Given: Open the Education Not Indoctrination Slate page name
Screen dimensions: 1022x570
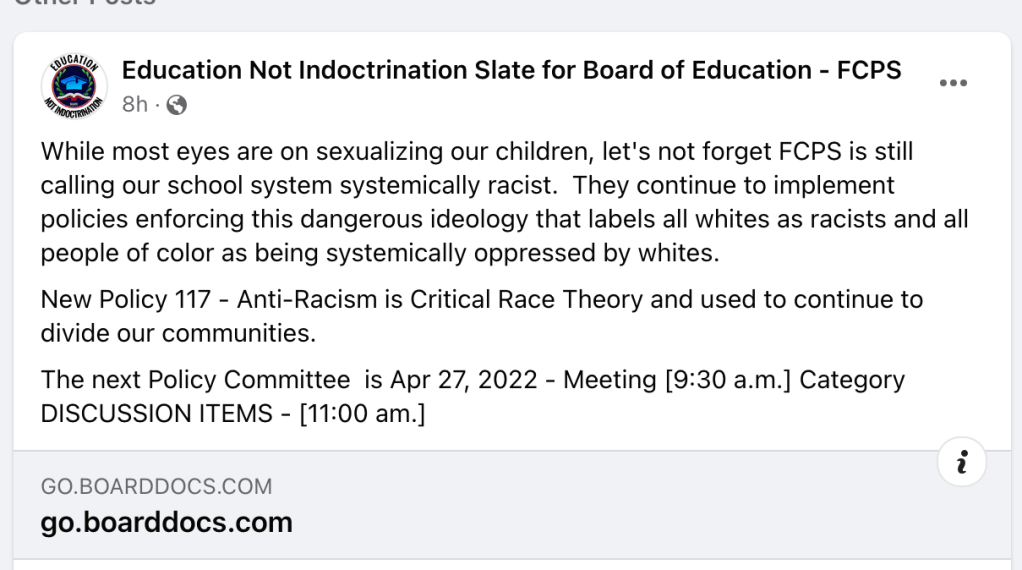Looking at the screenshot, I should click(511, 70).
